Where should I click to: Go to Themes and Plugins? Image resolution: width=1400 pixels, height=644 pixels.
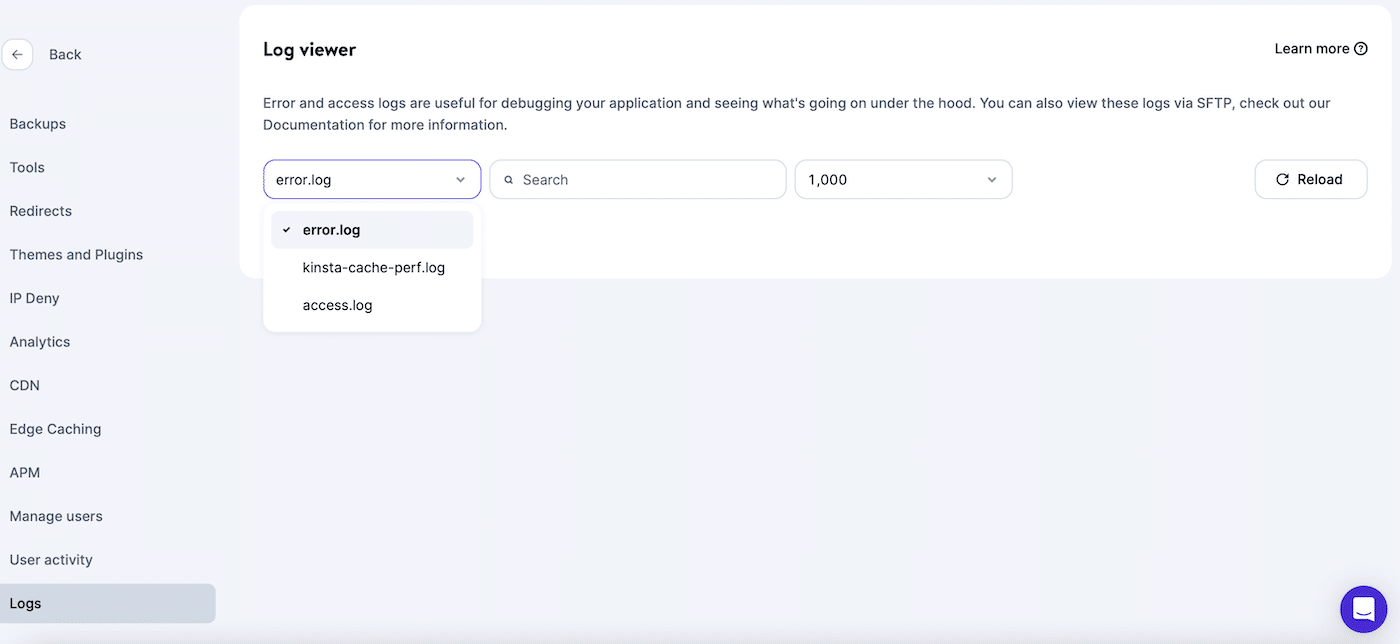coord(76,254)
